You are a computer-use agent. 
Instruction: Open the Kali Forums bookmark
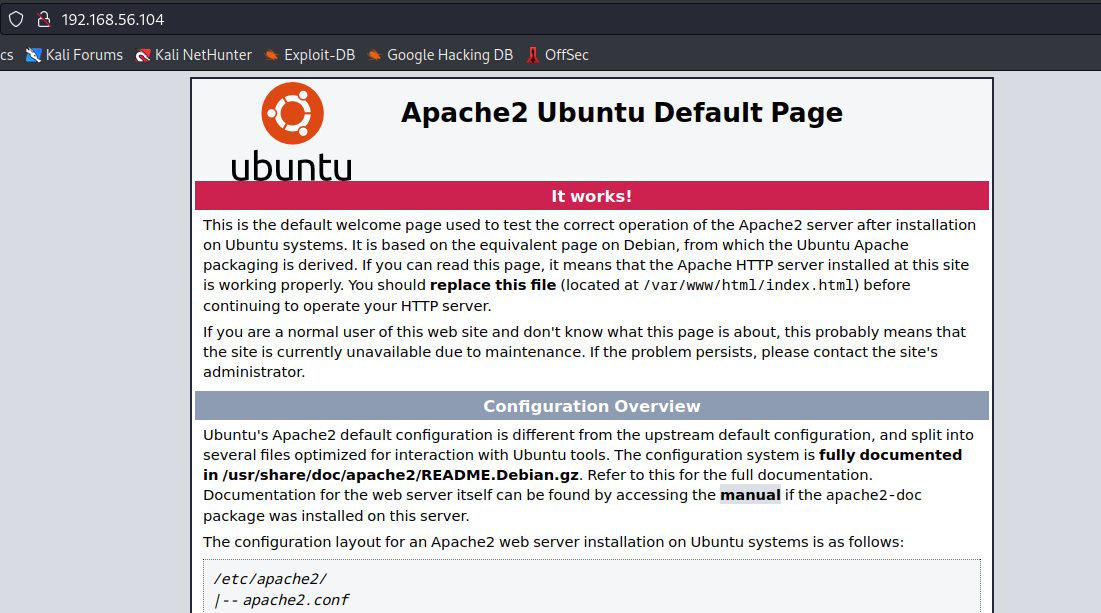tap(74, 55)
